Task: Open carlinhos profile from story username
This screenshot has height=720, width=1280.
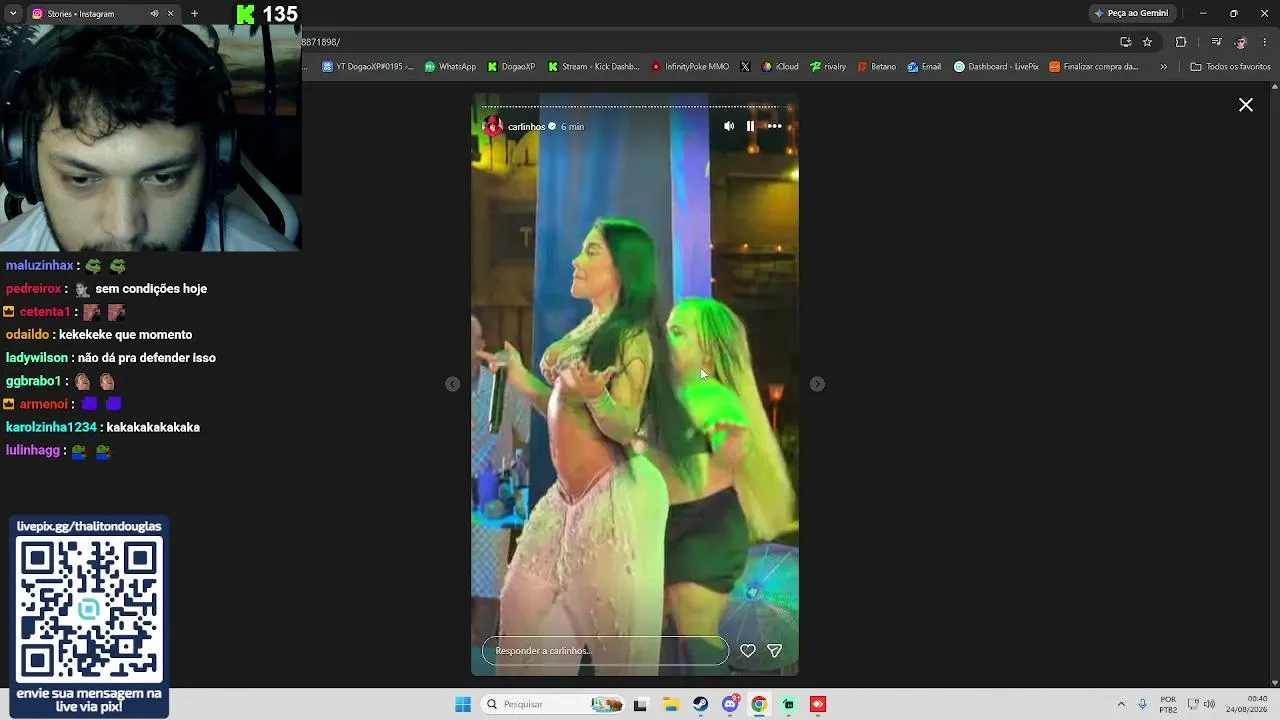Action: (526, 127)
